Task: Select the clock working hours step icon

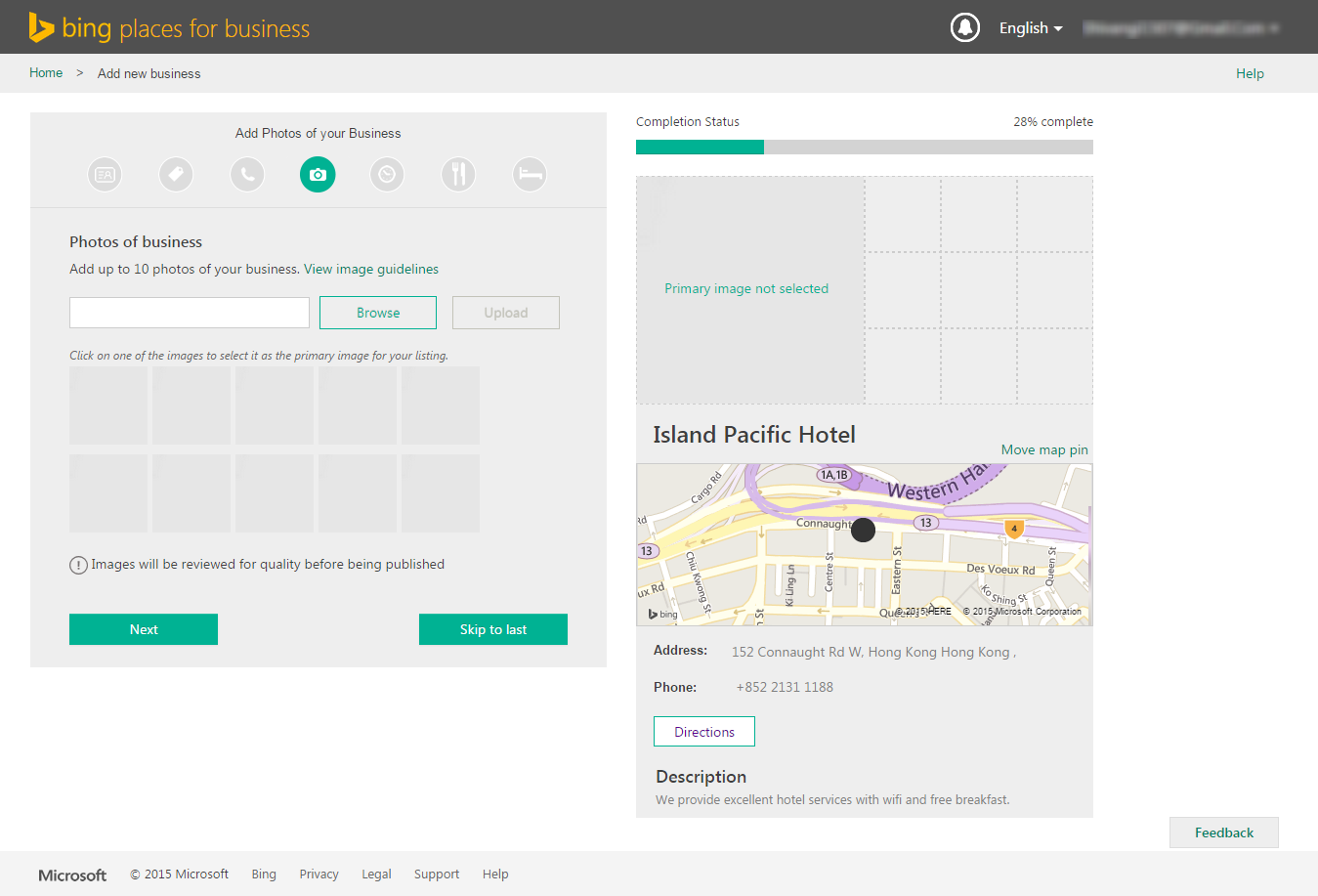Action: [387, 175]
